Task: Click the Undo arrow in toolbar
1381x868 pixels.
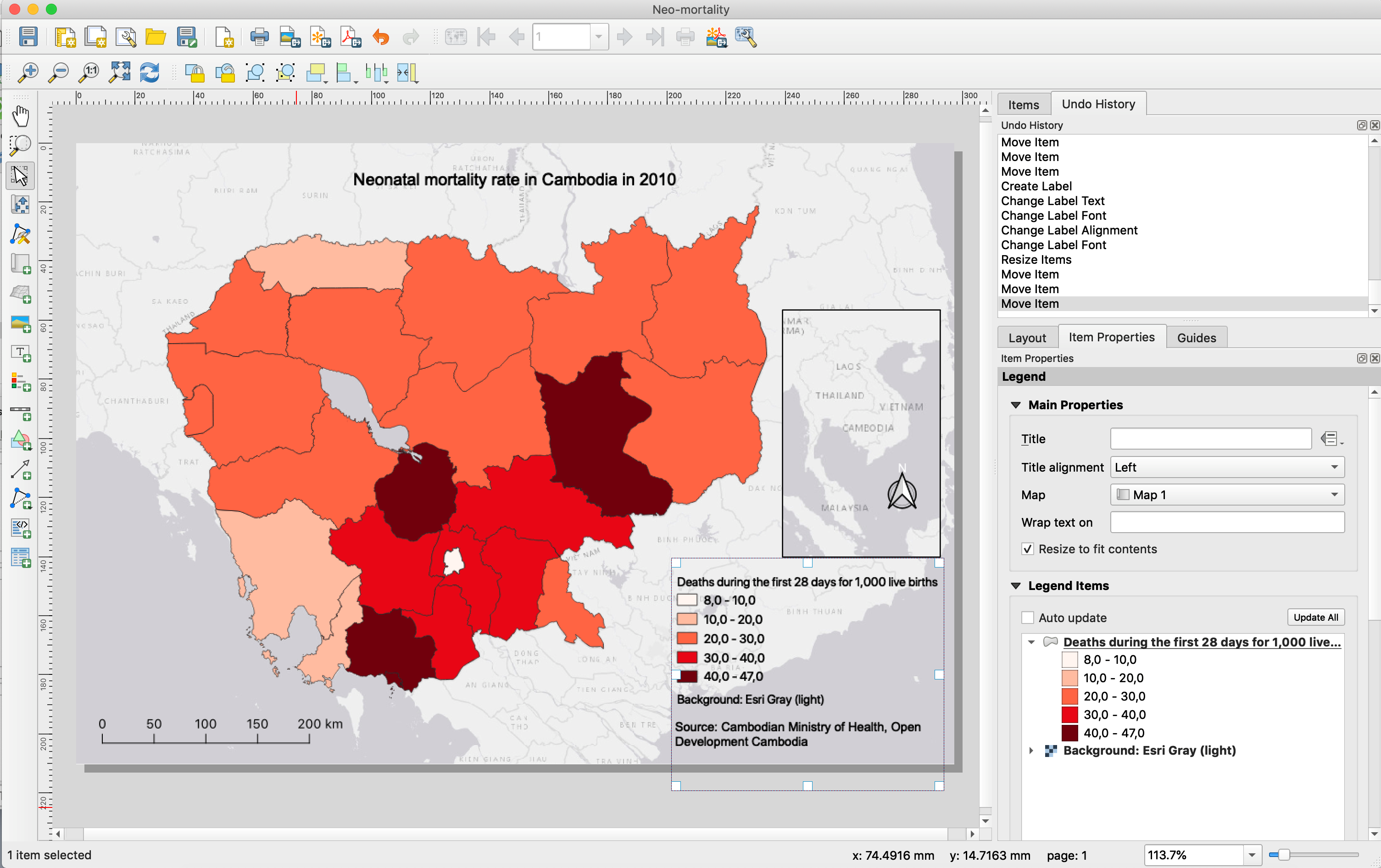Action: (x=381, y=37)
